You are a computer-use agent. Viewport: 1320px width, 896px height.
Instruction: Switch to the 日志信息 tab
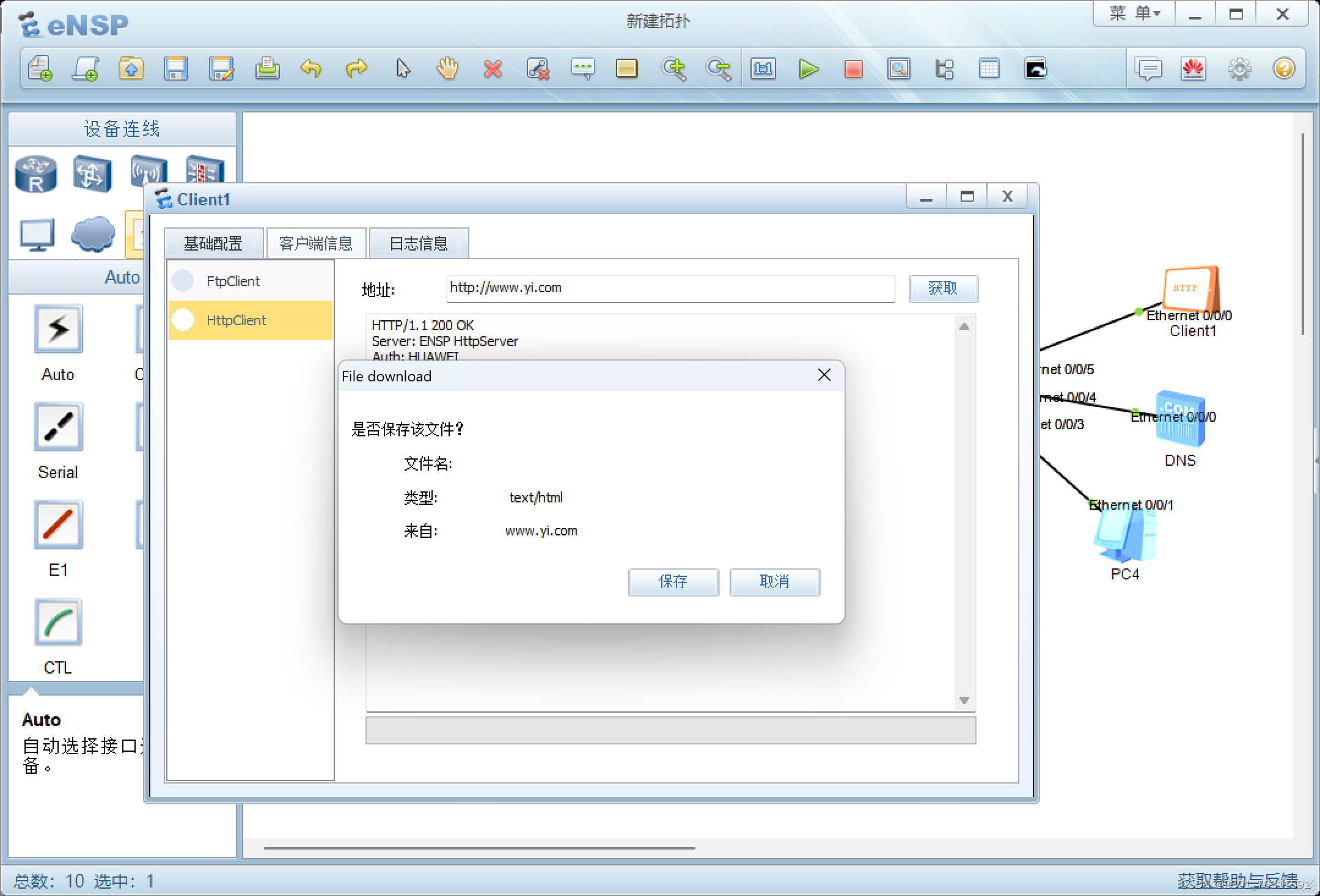[x=419, y=243]
